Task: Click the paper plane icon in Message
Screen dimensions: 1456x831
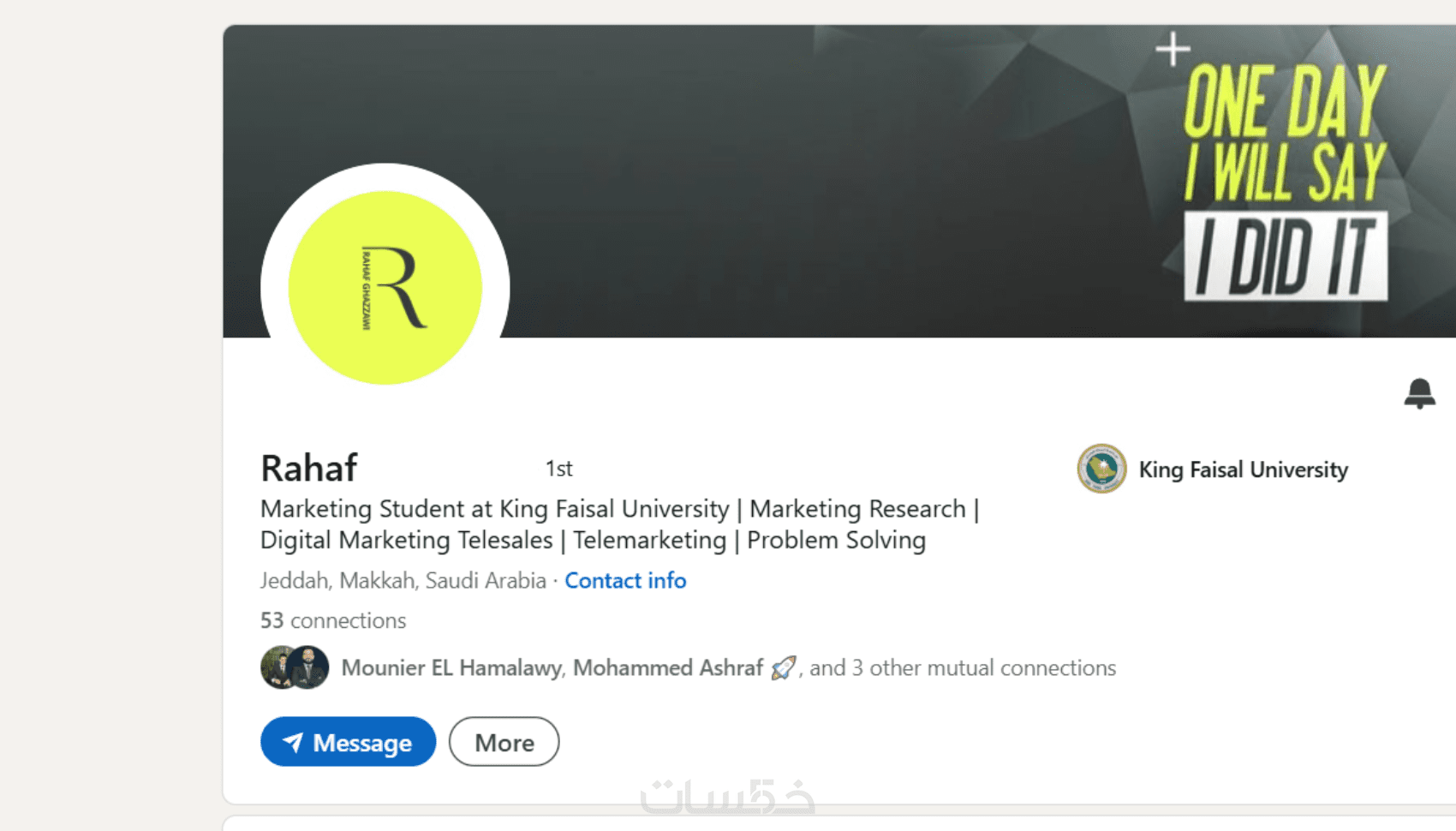Action: point(293,742)
